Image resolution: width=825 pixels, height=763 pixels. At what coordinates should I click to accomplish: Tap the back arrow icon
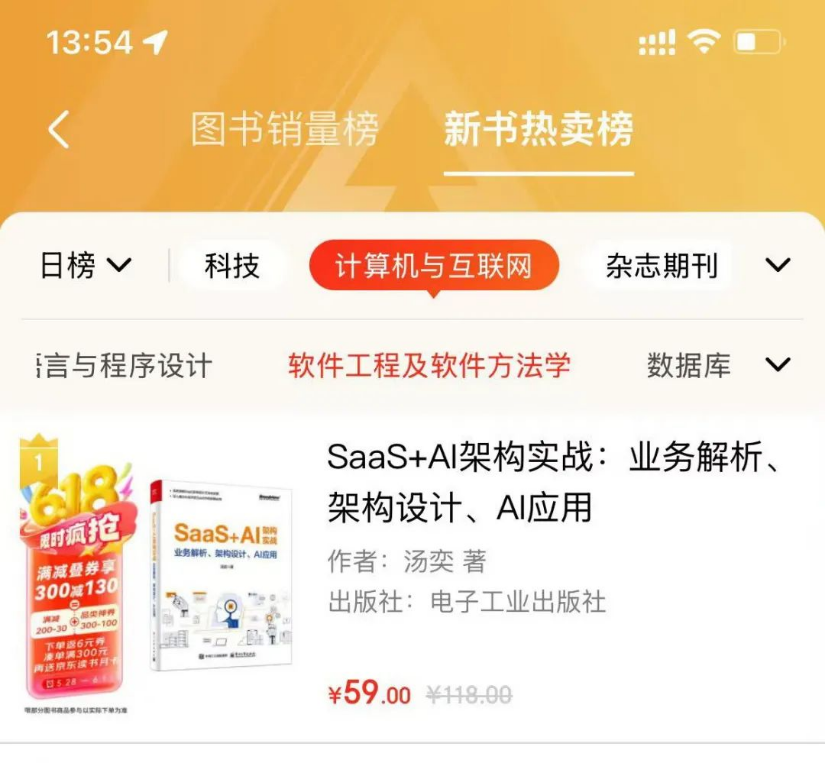[58, 129]
